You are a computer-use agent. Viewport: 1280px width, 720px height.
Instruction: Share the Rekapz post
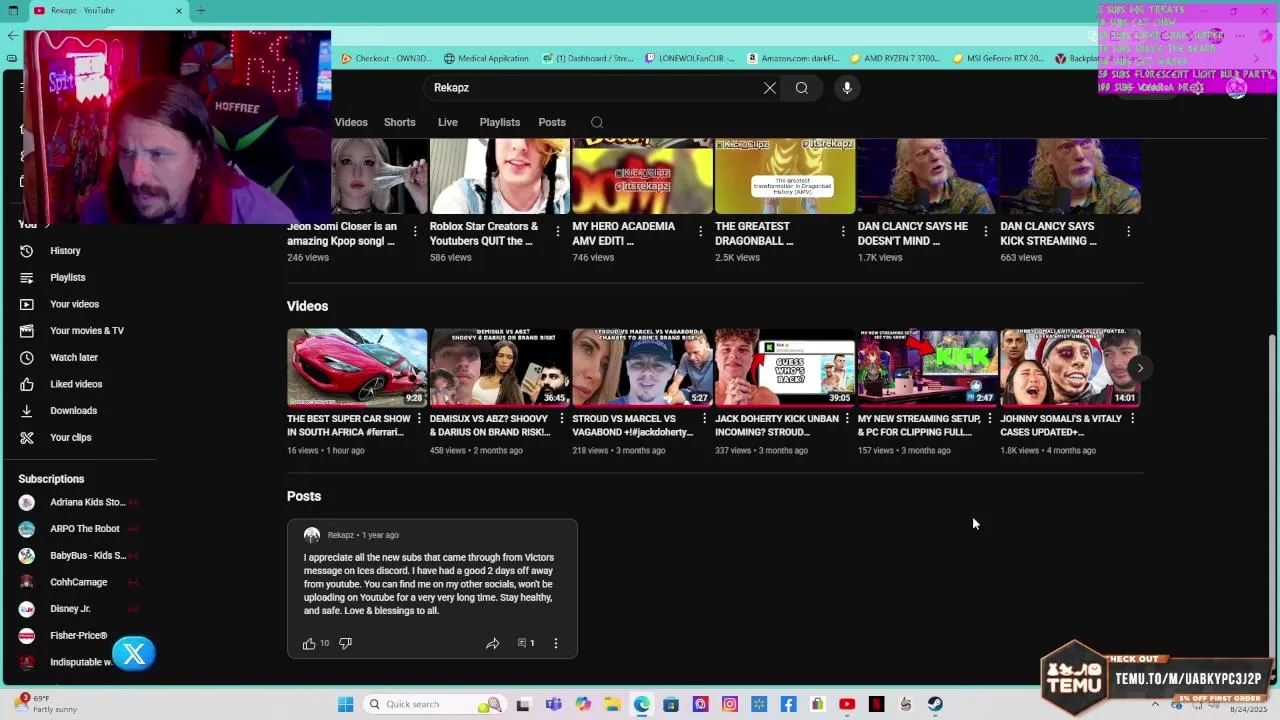(x=493, y=643)
